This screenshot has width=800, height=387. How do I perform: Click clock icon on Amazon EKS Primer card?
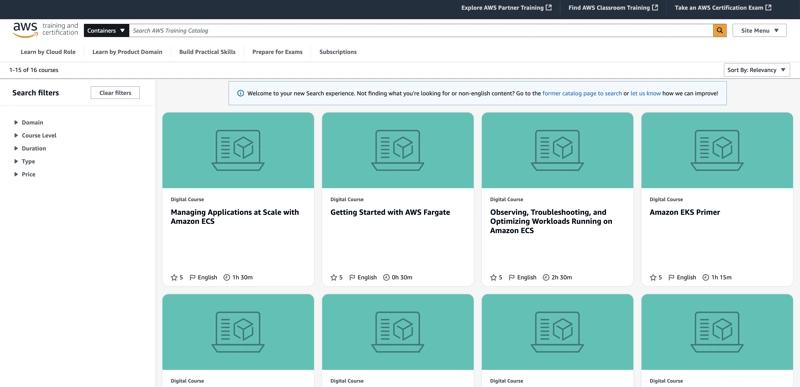pyautogui.click(x=706, y=277)
